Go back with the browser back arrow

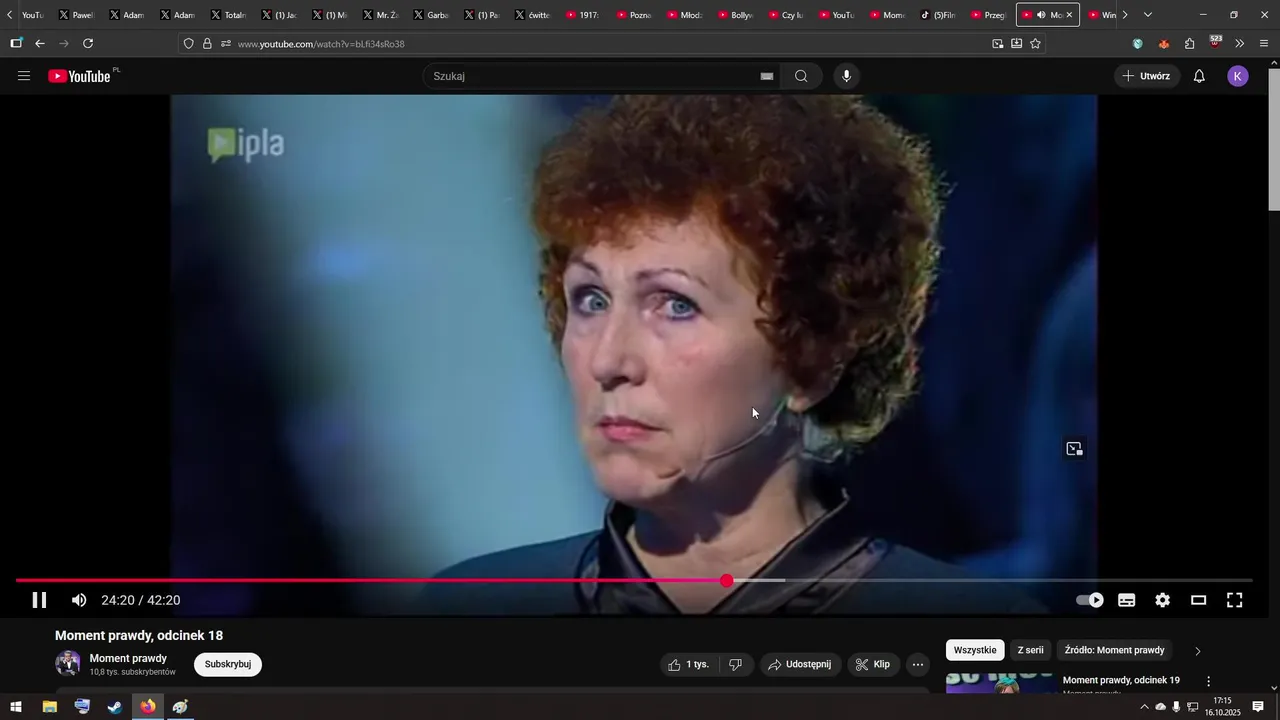(x=40, y=43)
